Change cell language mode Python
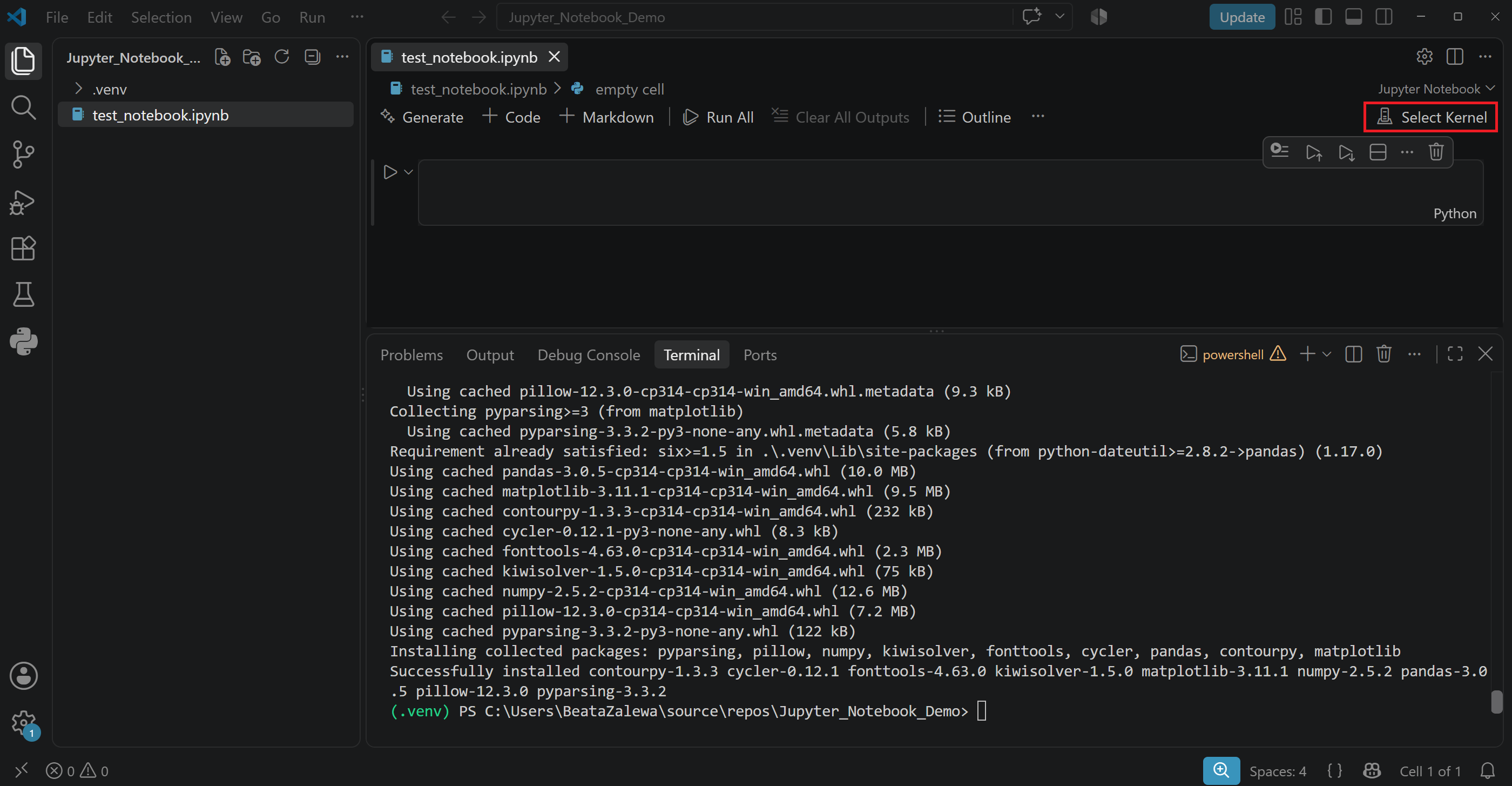The image size is (1512, 786). [1454, 214]
